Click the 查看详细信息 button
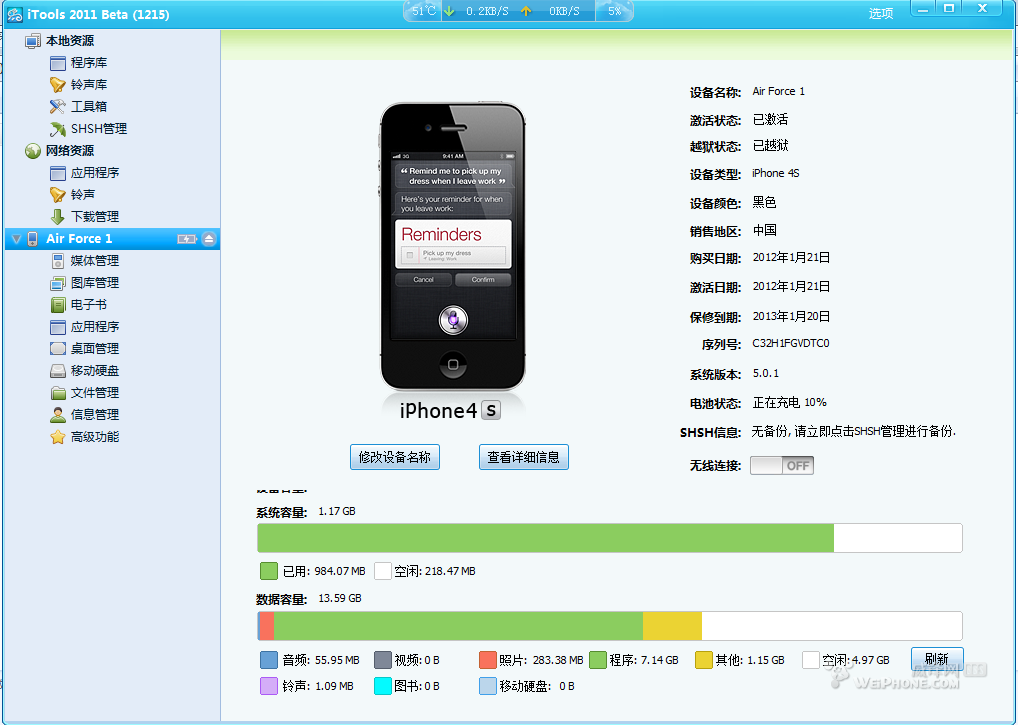Viewport: 1018px width, 725px height. click(523, 457)
